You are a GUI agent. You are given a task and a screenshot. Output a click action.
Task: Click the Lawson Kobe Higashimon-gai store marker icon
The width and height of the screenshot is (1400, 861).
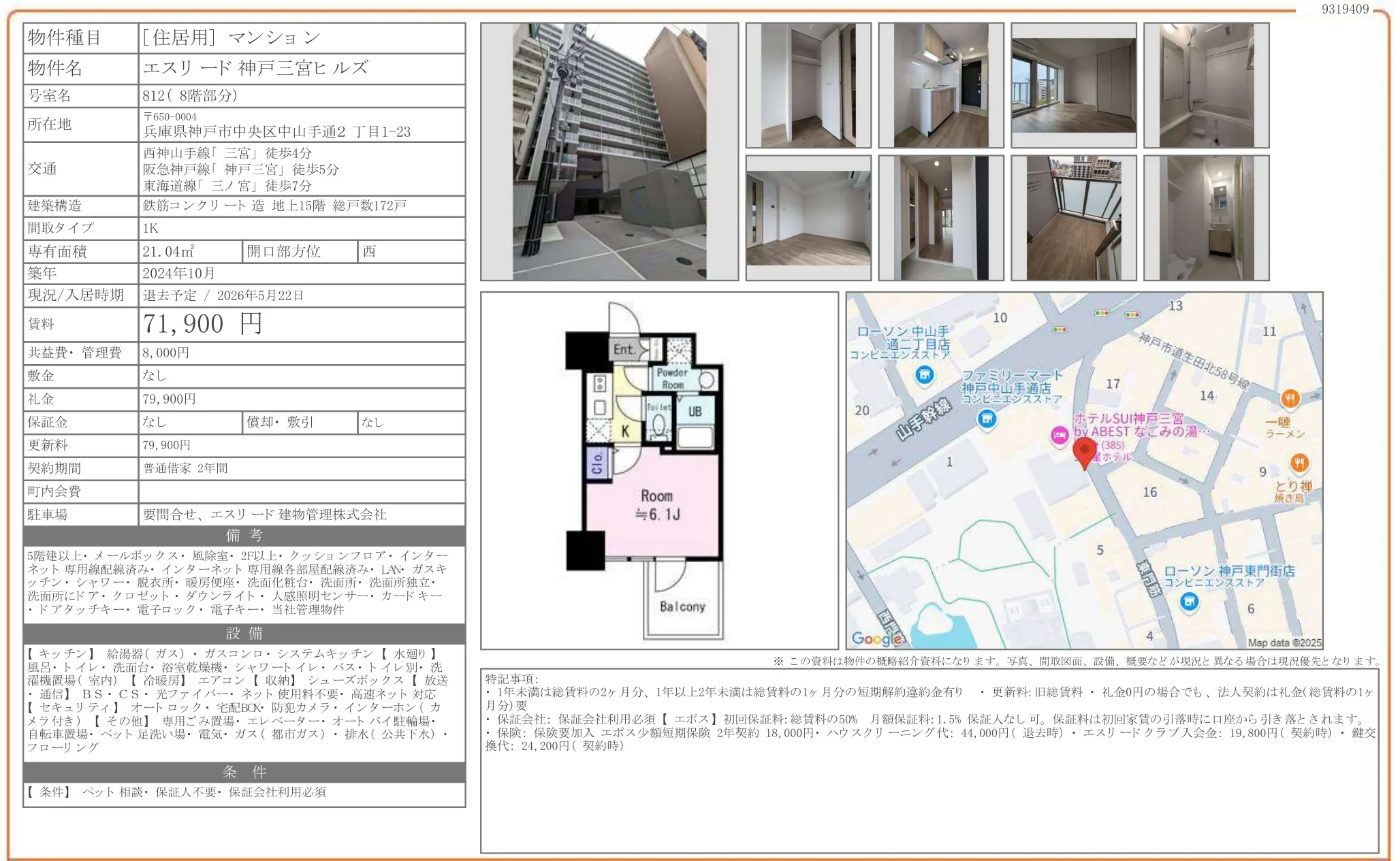tap(1189, 602)
